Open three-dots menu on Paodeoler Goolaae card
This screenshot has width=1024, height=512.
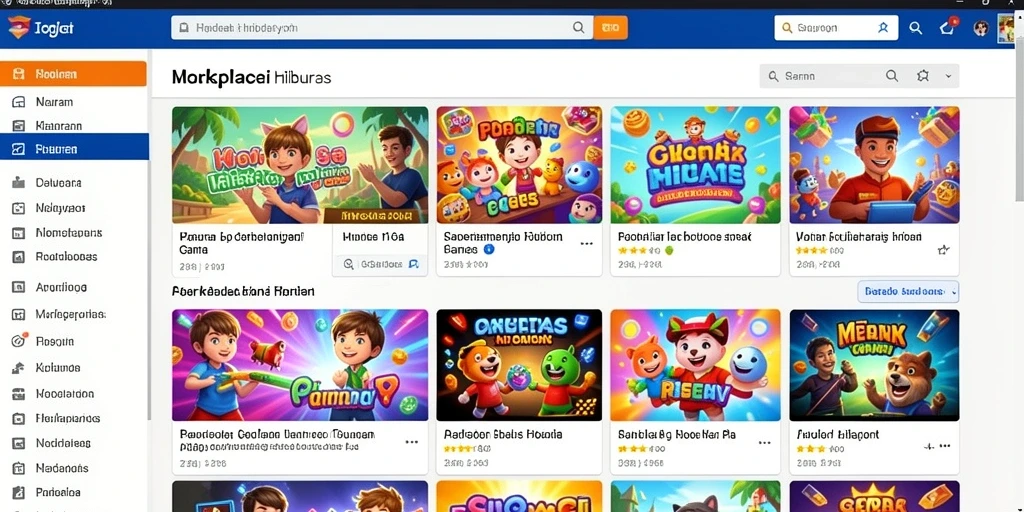(411, 442)
